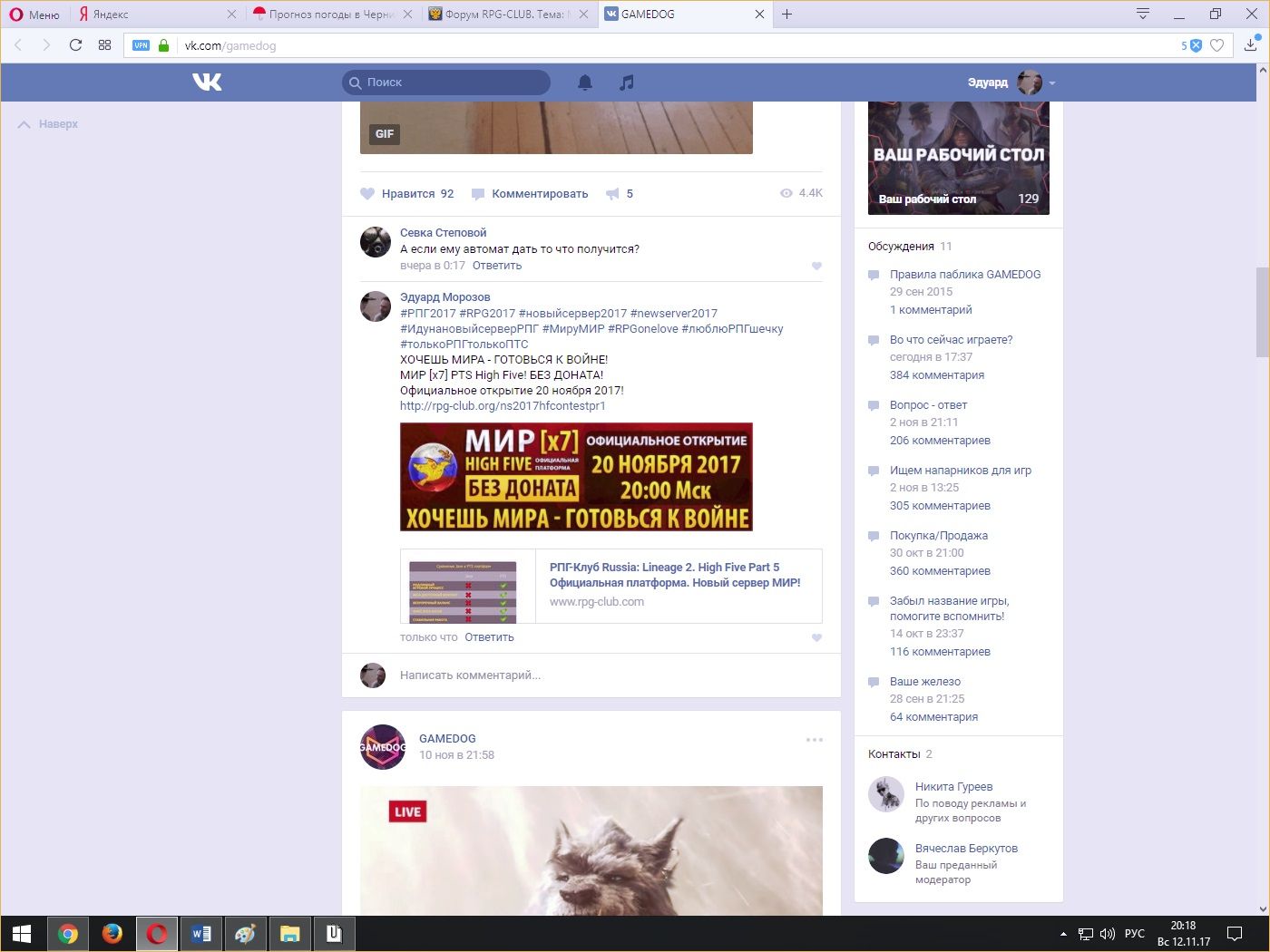The width and height of the screenshot is (1270, 952).
Task: Like the post via Нравится button
Action: (407, 194)
